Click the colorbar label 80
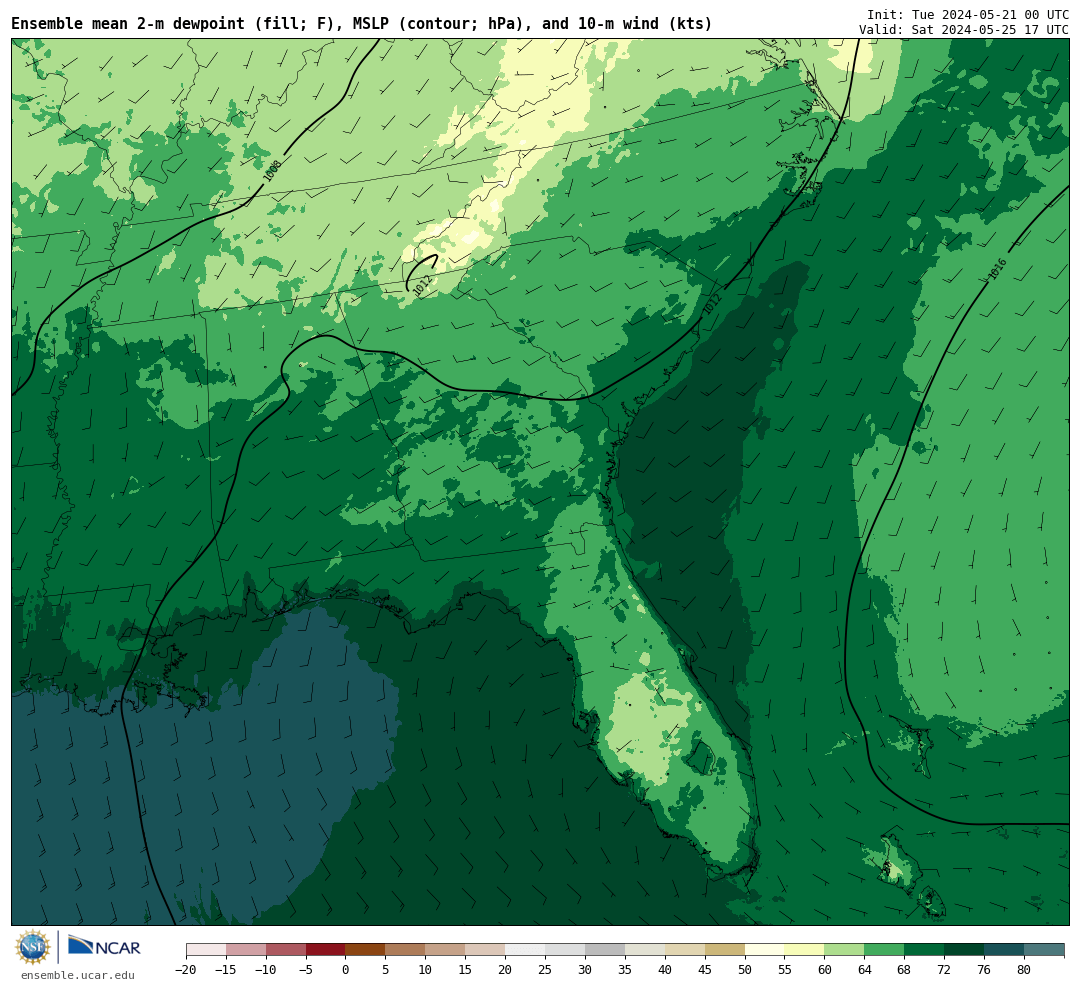The width and height of the screenshot is (1080, 988). click(1024, 970)
